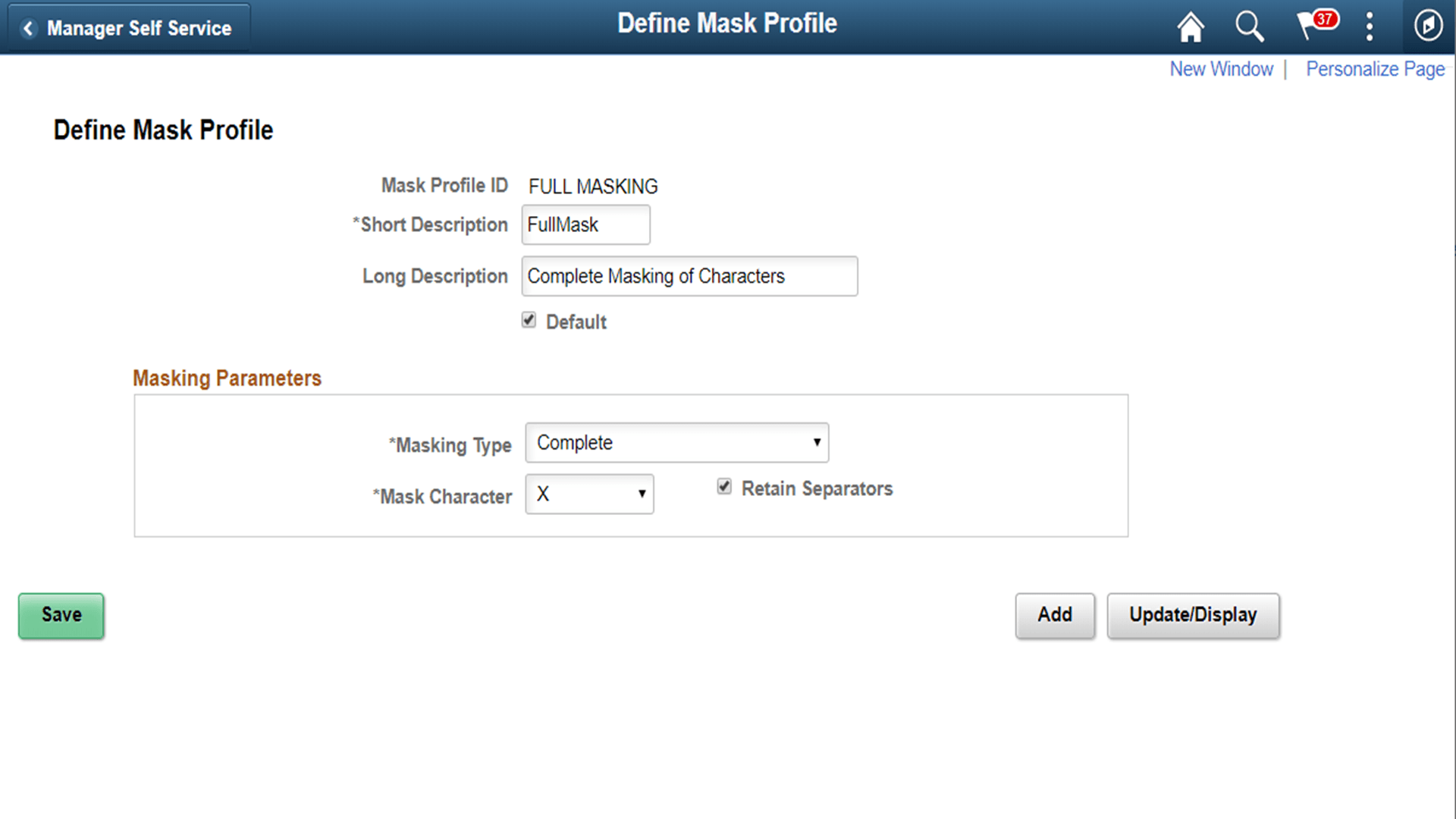The width and height of the screenshot is (1456, 819).
Task: Open the New Window link
Action: click(x=1221, y=69)
